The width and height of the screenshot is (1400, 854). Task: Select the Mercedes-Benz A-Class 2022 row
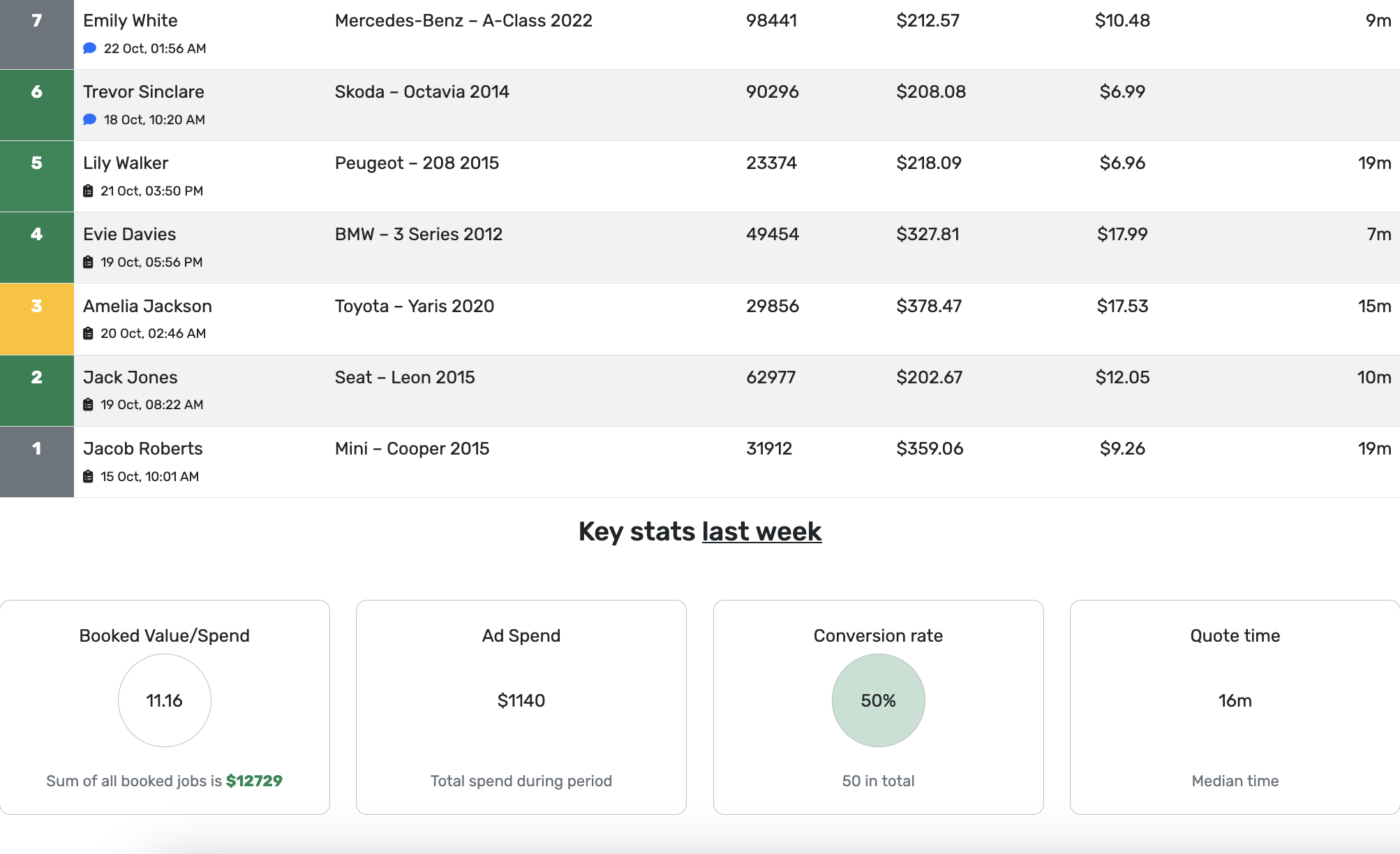(x=463, y=21)
